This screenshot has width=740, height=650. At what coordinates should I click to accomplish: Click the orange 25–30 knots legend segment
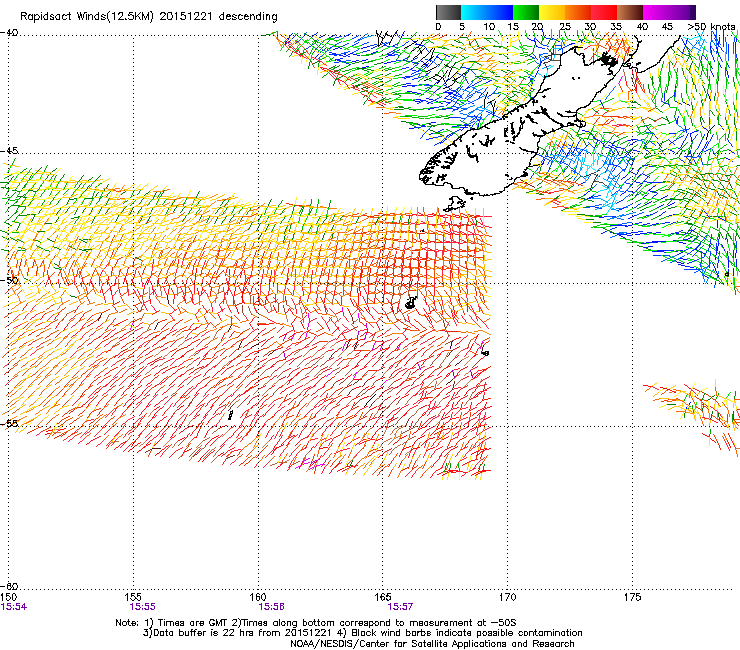point(578,12)
